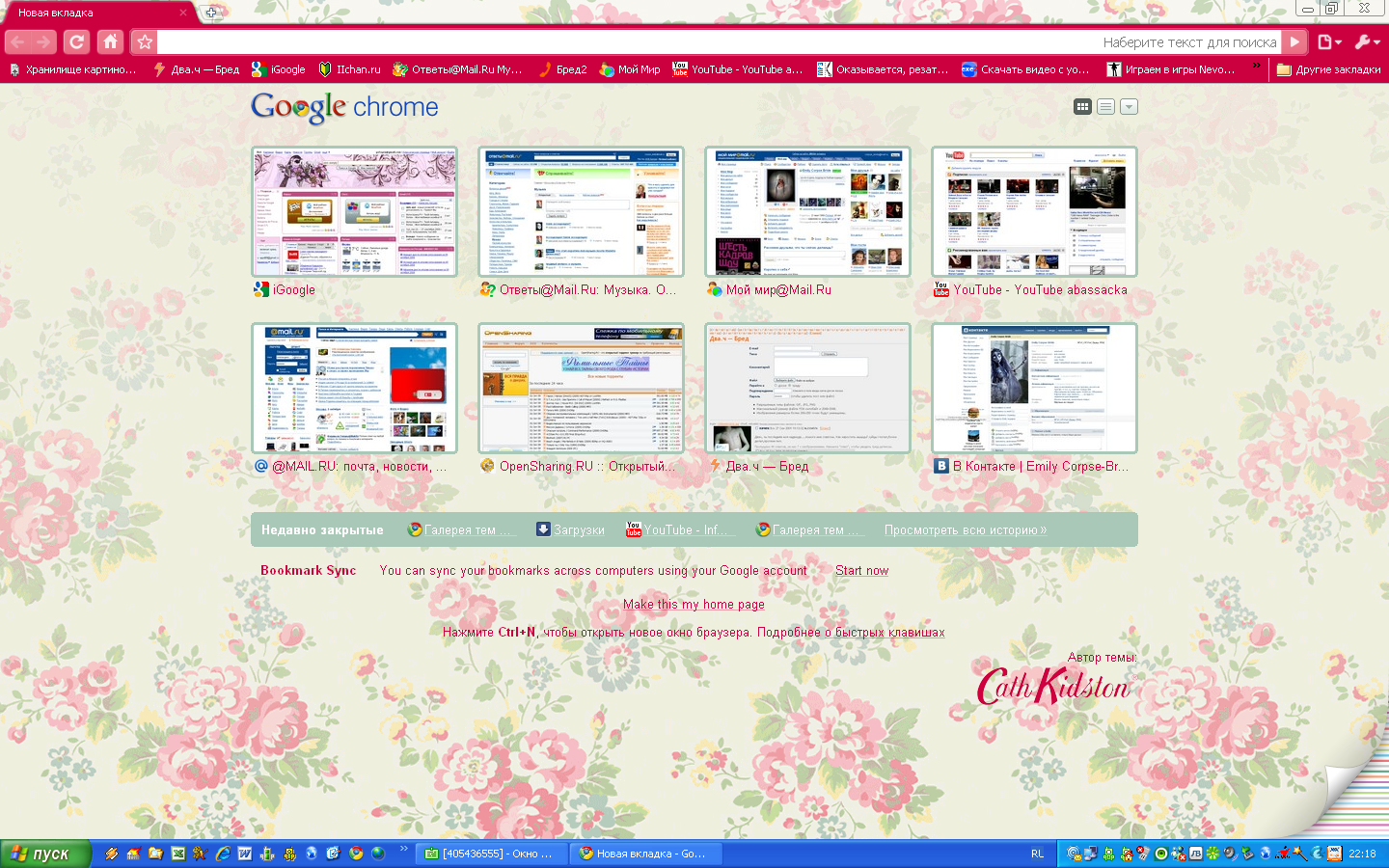Viewport: 1389px width, 868px height.
Task: Go to the Home page
Action: [x=111, y=41]
